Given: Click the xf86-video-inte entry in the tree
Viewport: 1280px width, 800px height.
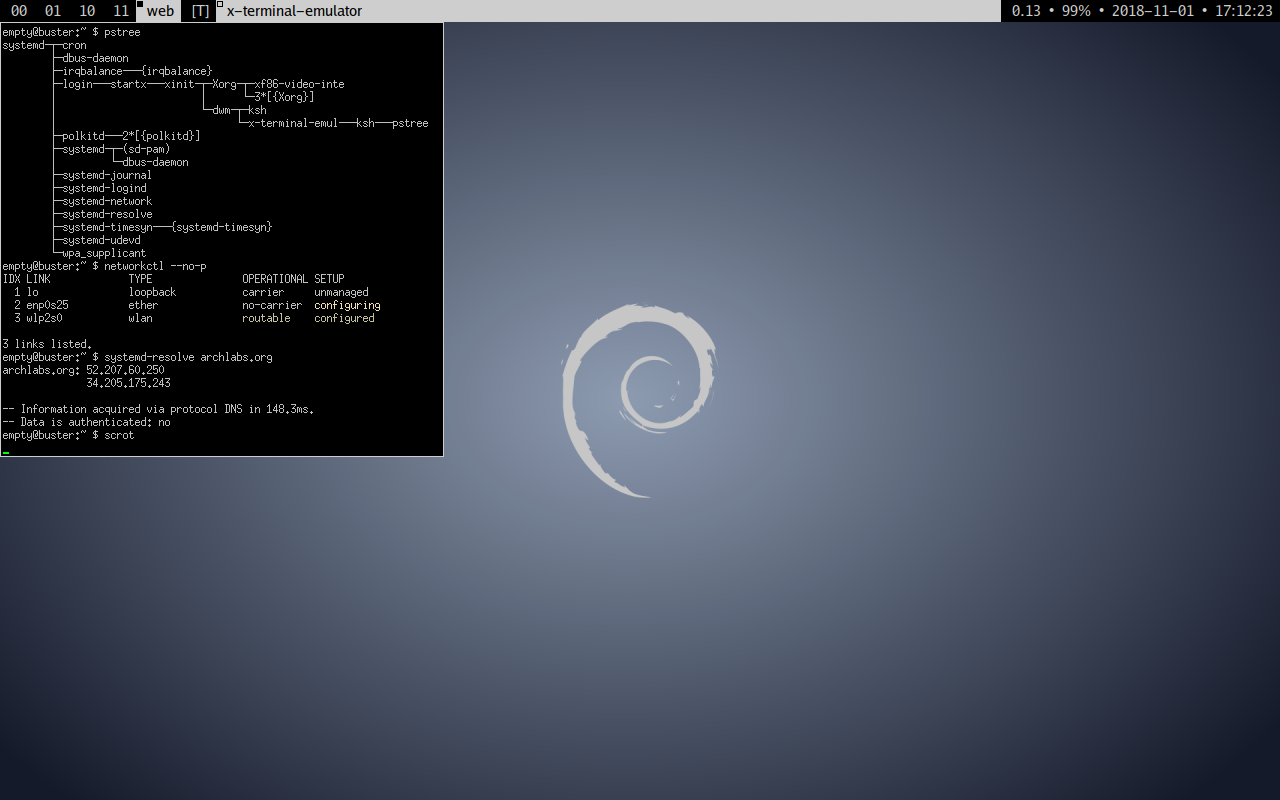Looking at the screenshot, I should [x=299, y=84].
